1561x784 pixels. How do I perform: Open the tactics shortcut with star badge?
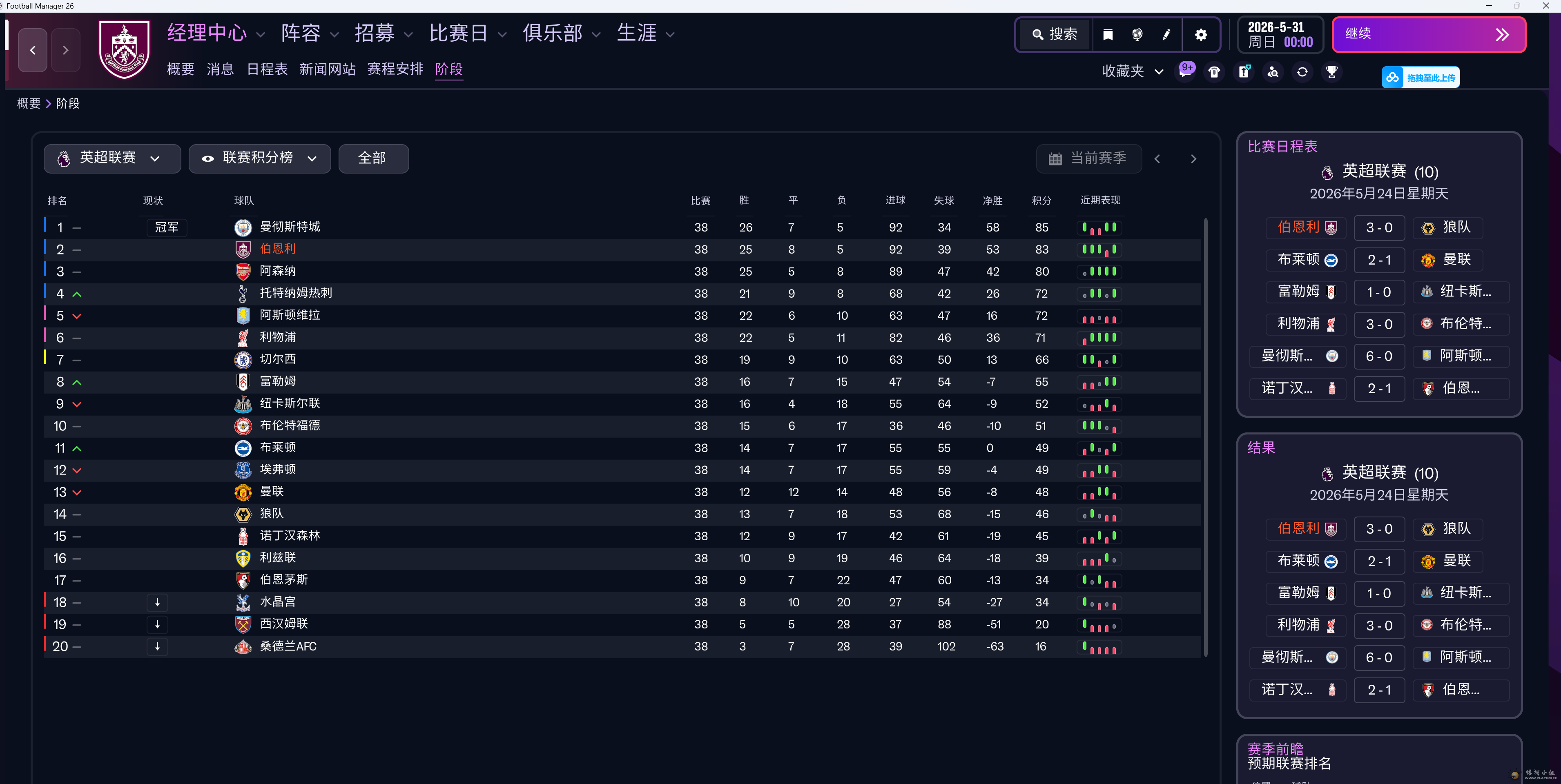pyautogui.click(x=1244, y=72)
